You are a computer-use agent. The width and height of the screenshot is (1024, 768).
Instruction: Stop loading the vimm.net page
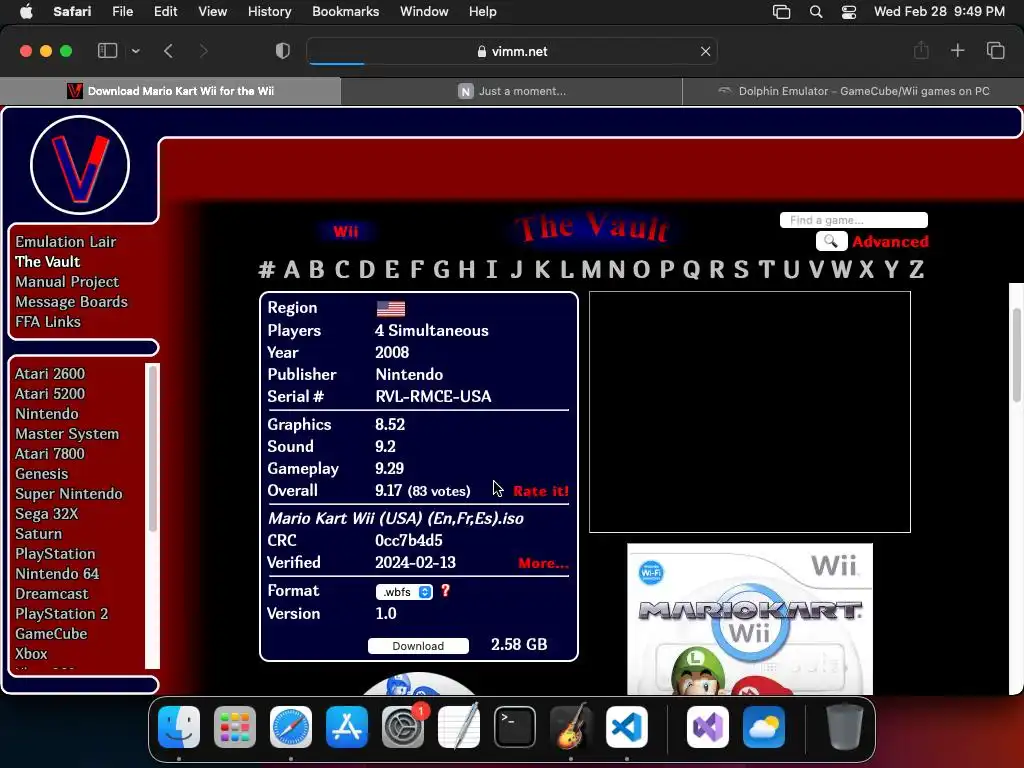tap(705, 51)
